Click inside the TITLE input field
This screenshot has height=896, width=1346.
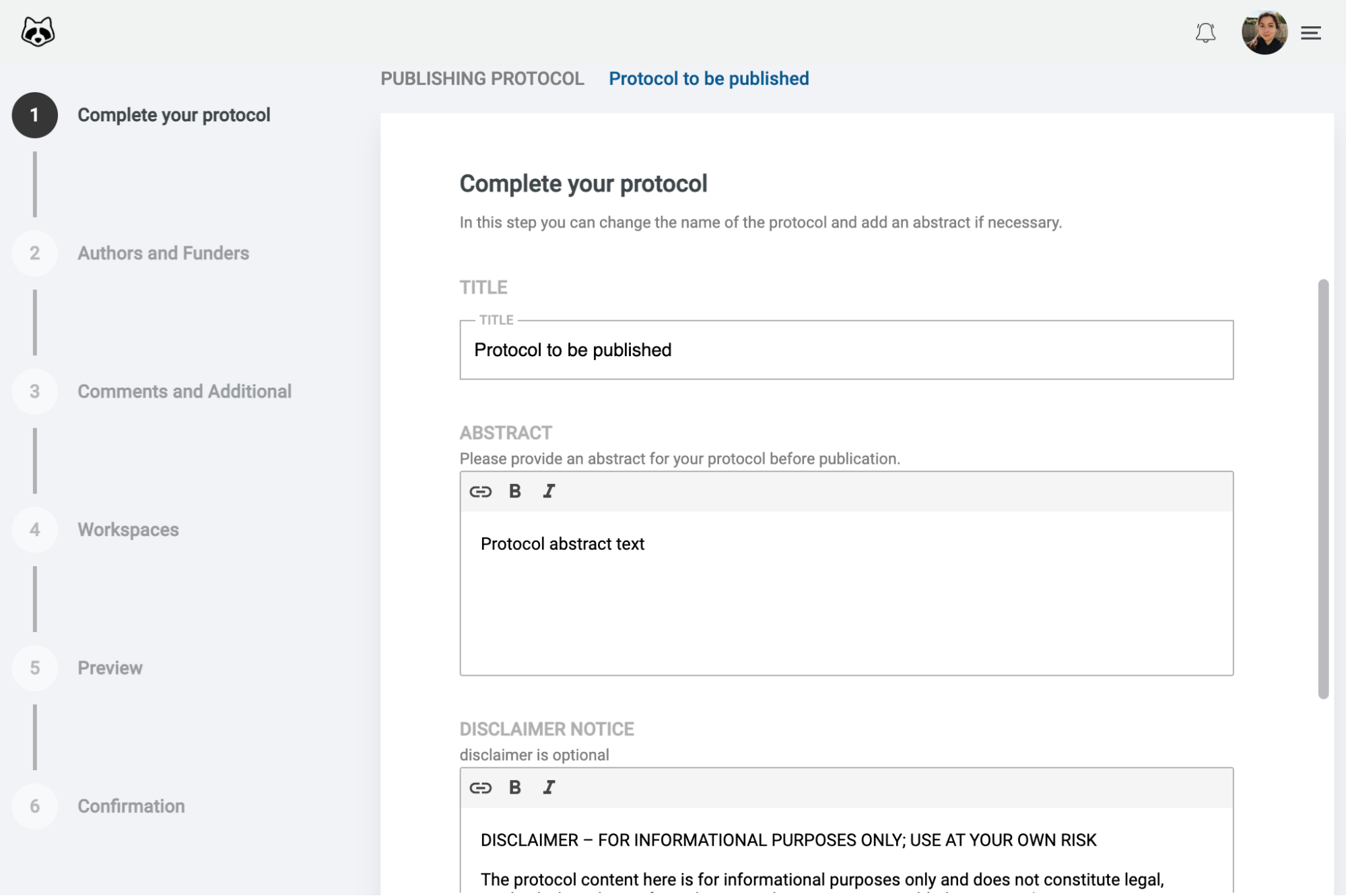[x=845, y=349]
